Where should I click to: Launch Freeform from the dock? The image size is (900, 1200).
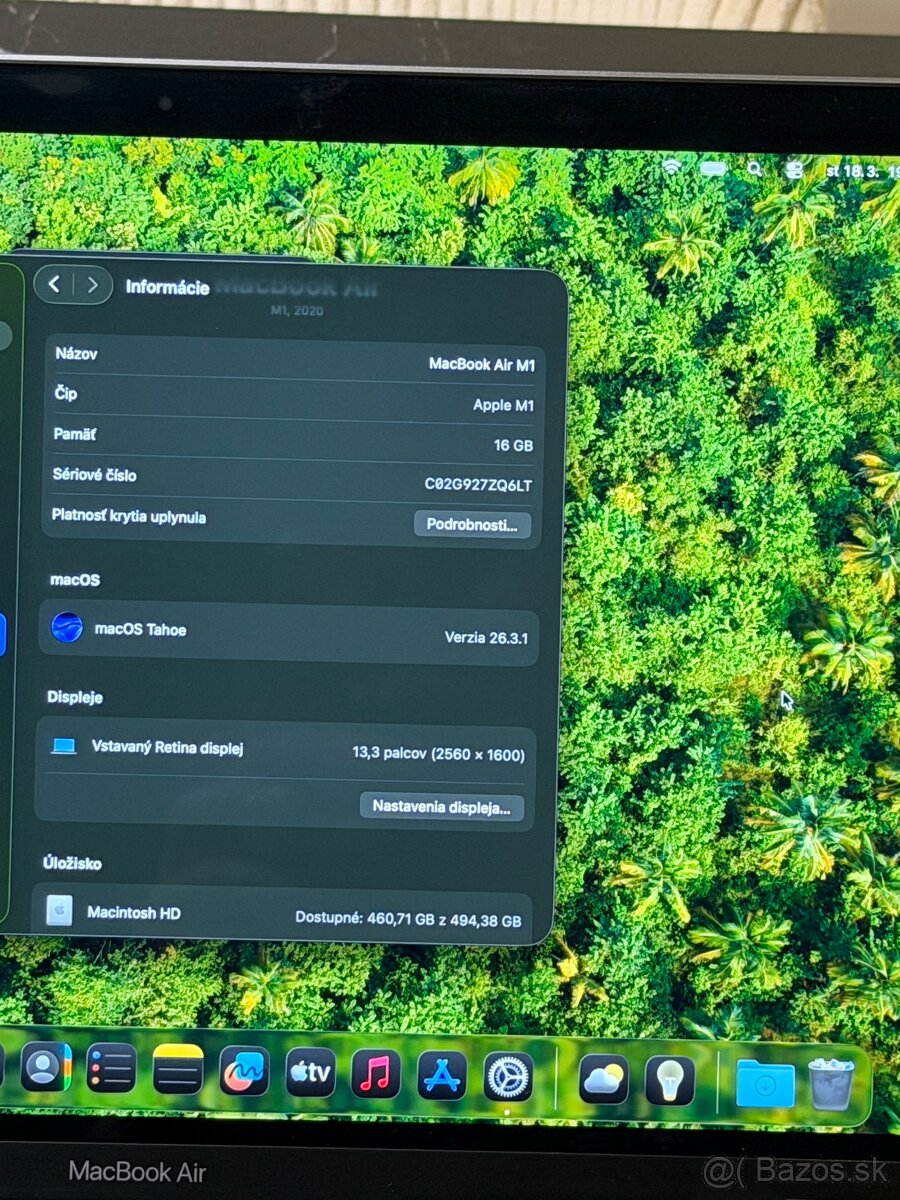click(x=244, y=1072)
